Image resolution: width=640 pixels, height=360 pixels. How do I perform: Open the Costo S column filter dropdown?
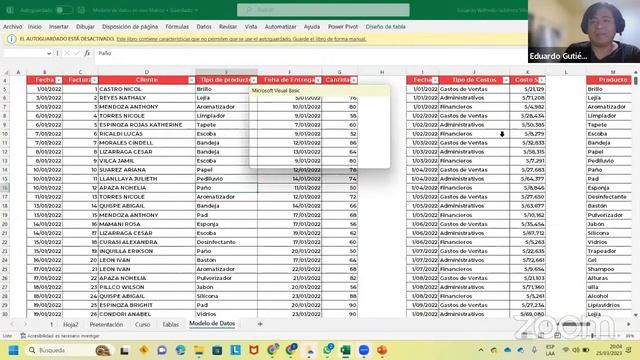tap(542, 80)
